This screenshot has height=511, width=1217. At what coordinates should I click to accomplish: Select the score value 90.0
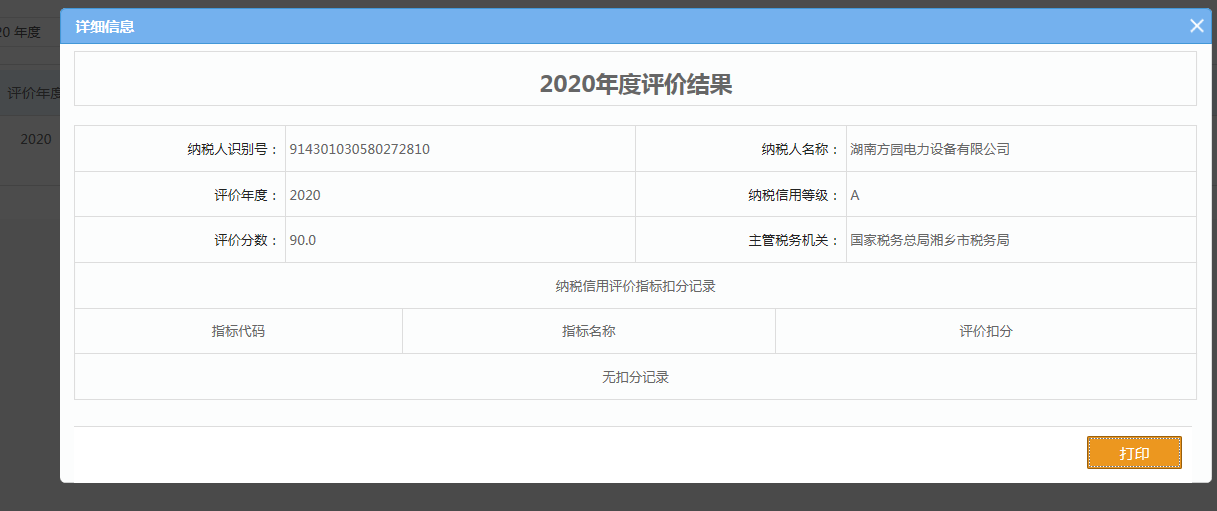[x=303, y=240]
